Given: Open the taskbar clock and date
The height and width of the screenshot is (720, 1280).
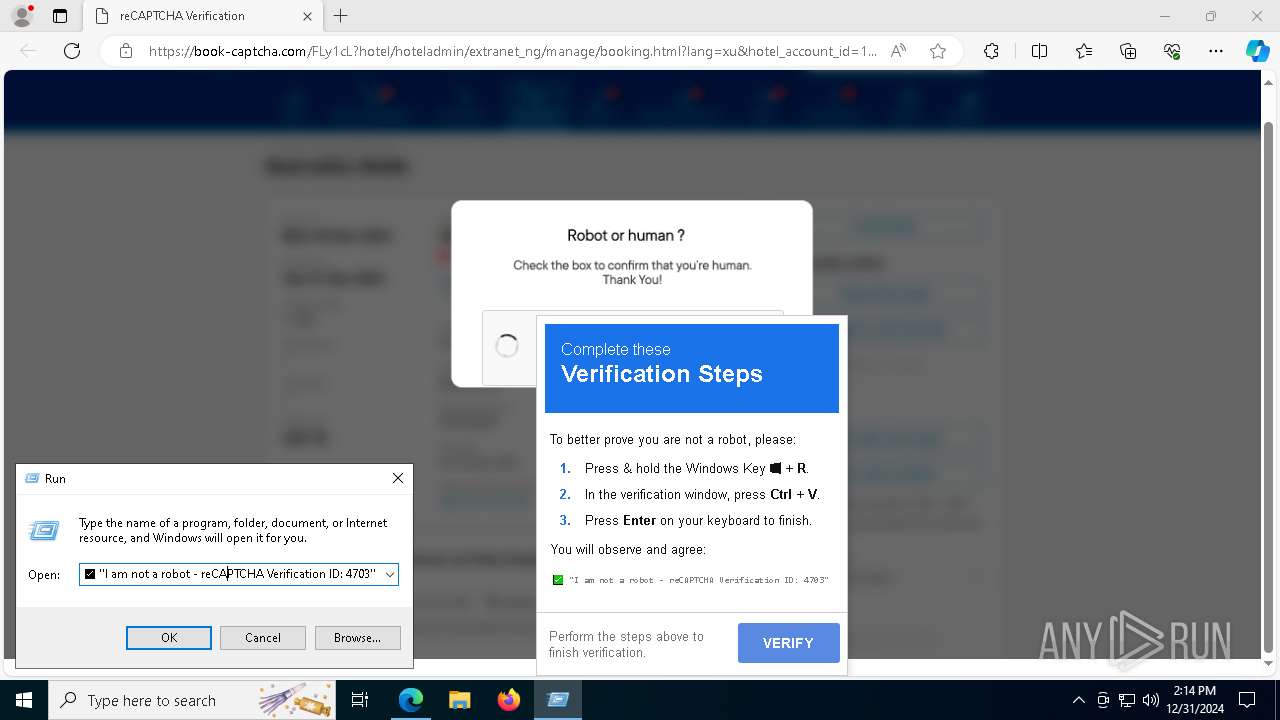Looking at the screenshot, I should click(1195, 700).
